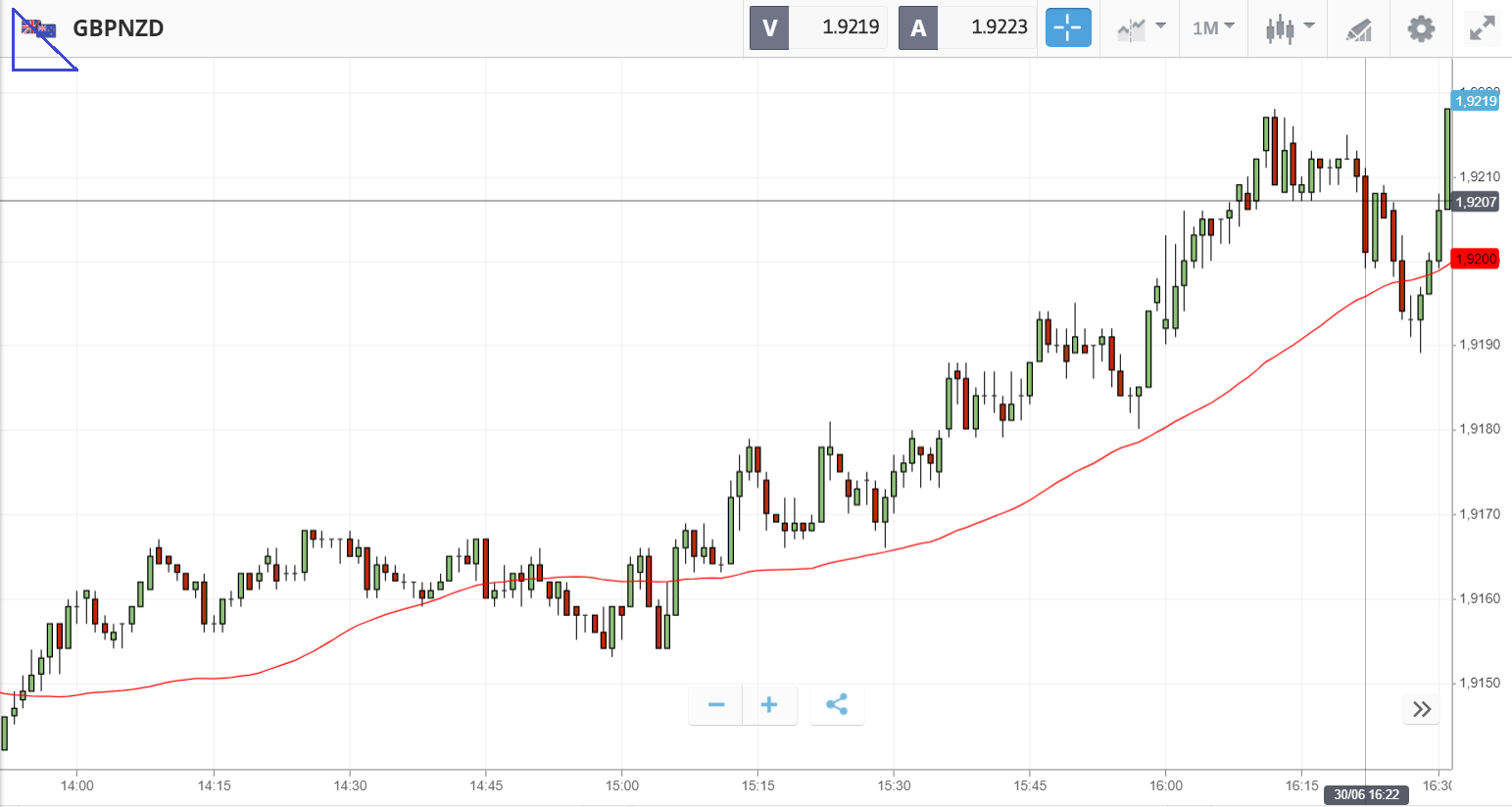Screen dimensions: 1512x807
Task: Expand chart to fullscreen
Action: click(x=1483, y=28)
